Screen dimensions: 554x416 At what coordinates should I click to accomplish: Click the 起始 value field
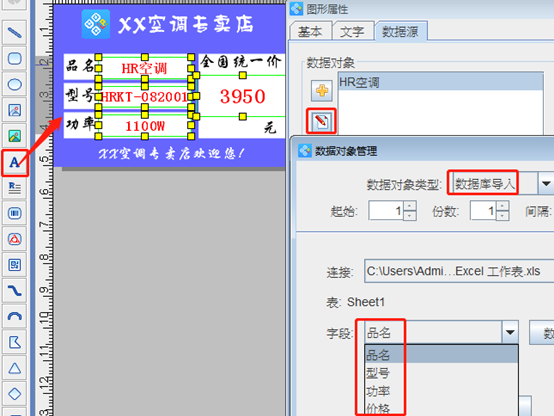tap(386, 211)
